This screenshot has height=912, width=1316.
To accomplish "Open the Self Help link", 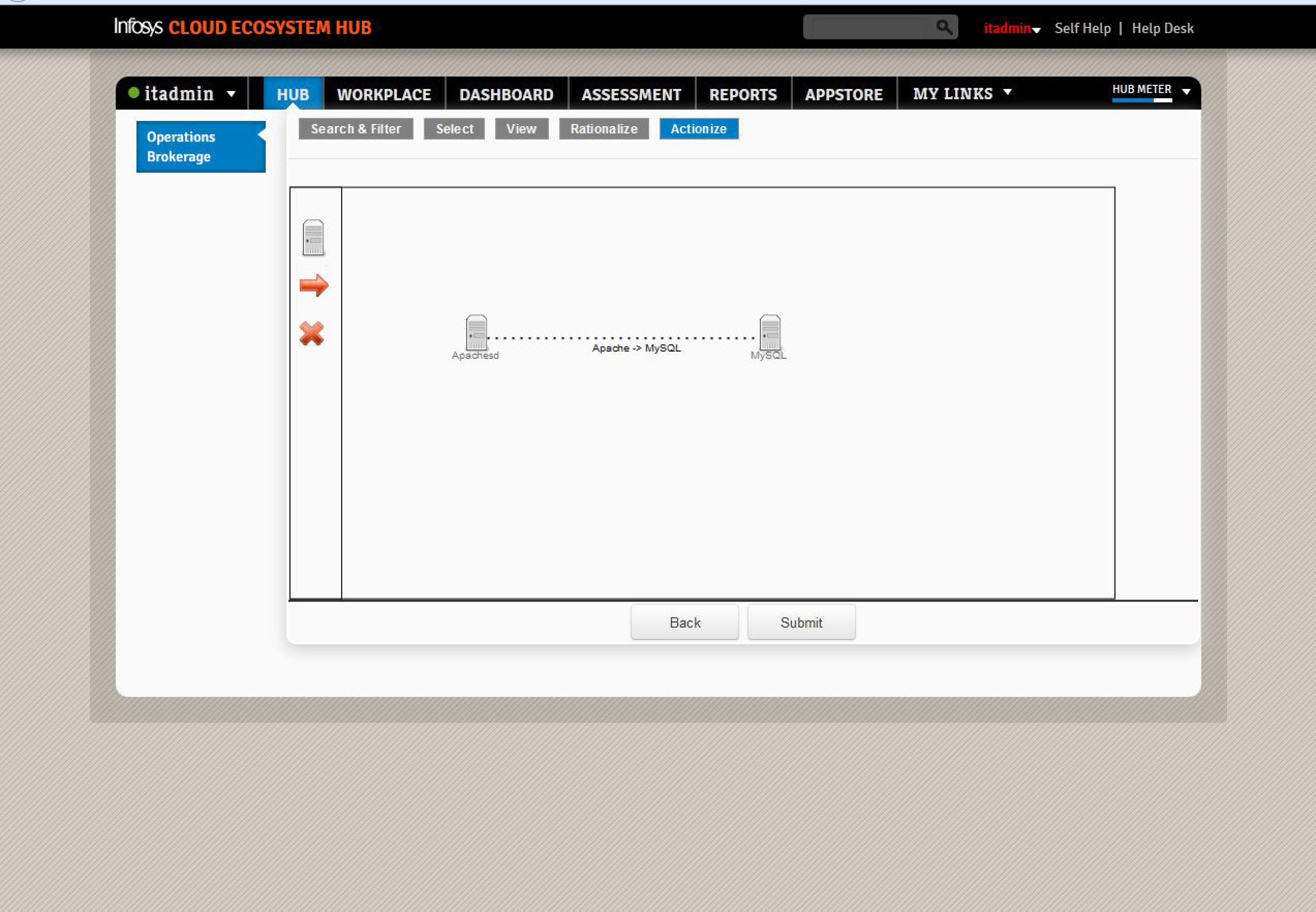I will 1082,29.
